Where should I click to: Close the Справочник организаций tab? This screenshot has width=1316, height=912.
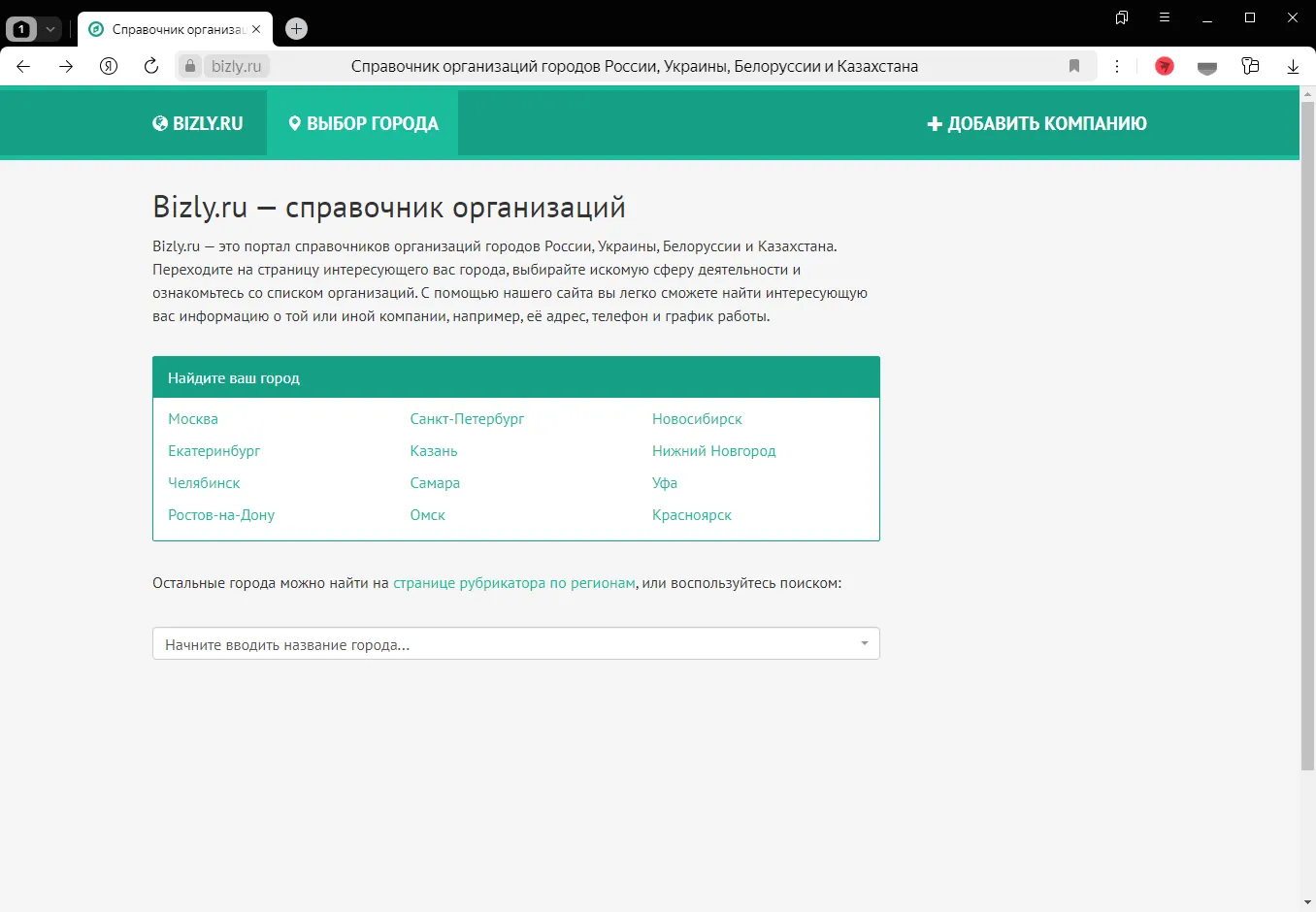pyautogui.click(x=256, y=29)
